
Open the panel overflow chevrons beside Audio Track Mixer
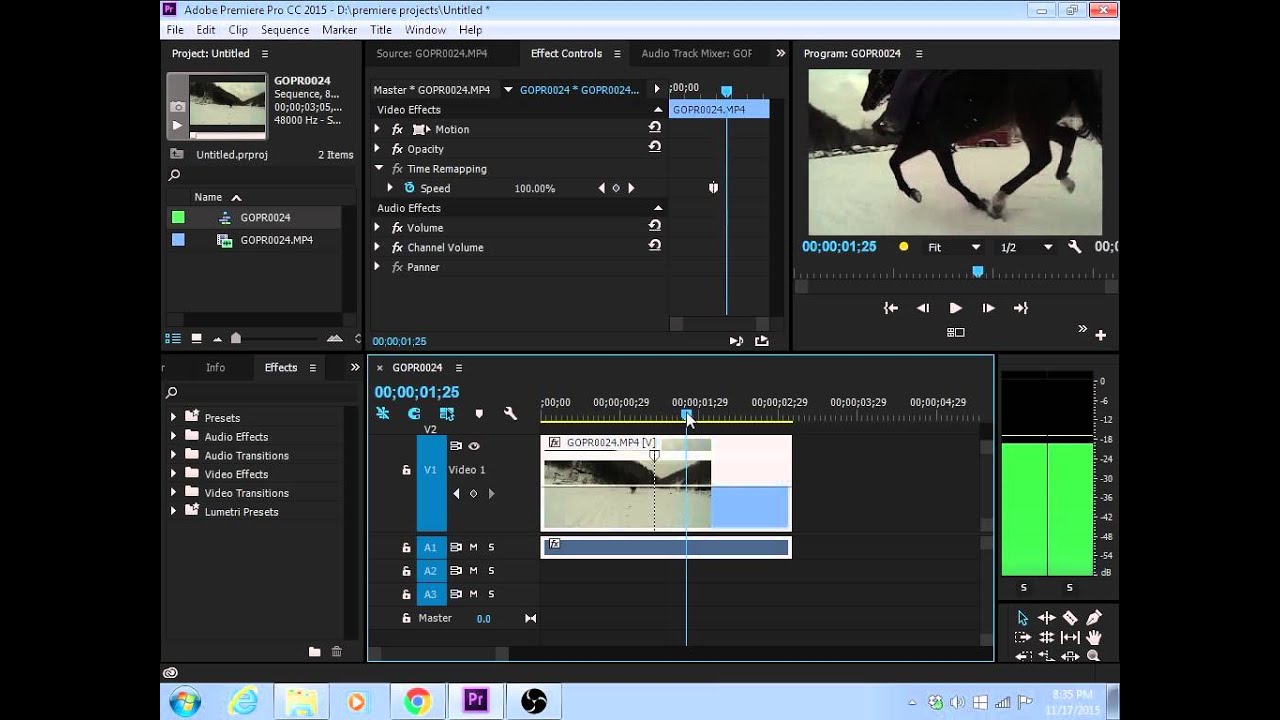[x=781, y=54]
